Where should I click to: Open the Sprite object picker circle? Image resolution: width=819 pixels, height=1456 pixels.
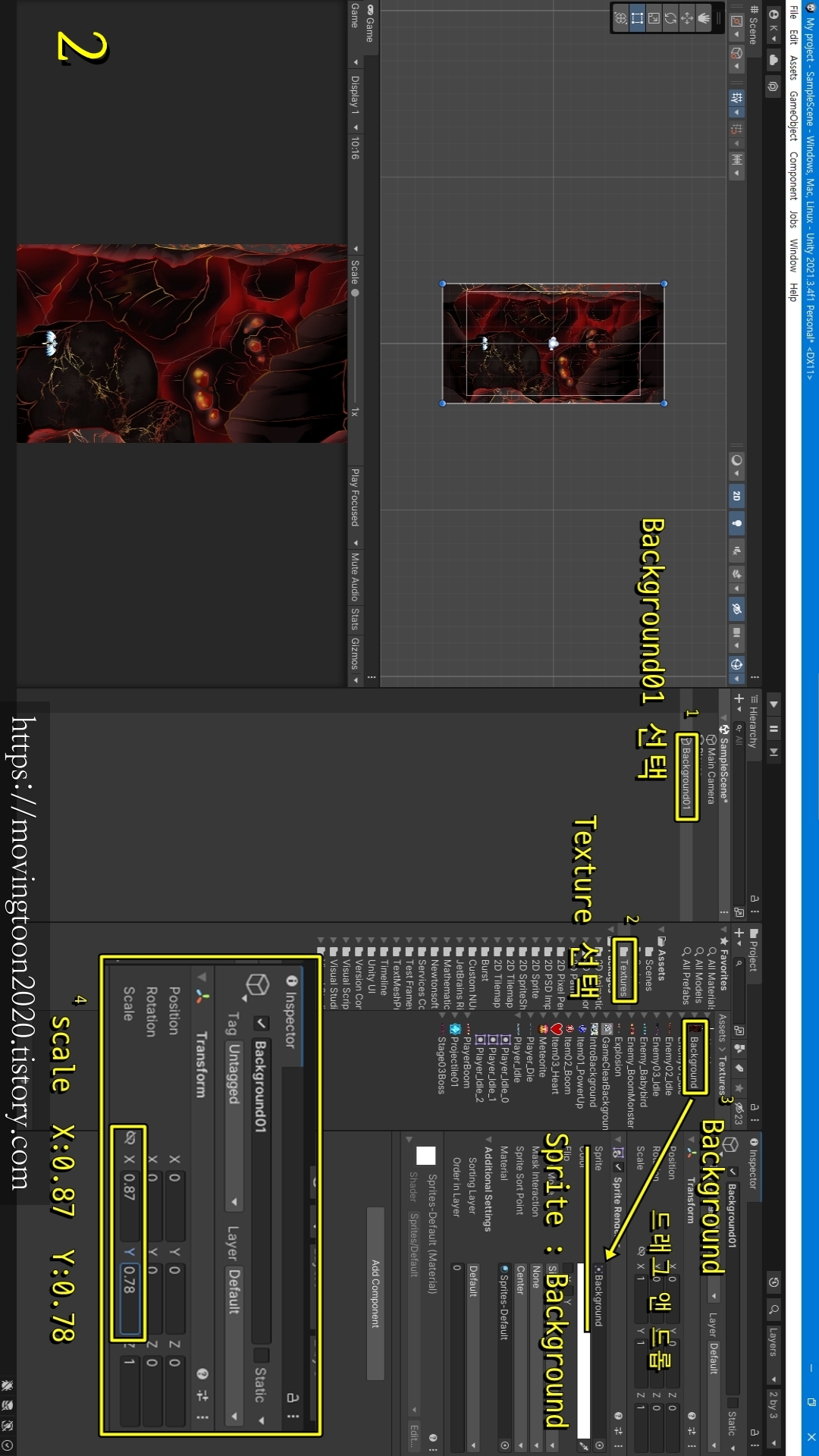[599, 1445]
